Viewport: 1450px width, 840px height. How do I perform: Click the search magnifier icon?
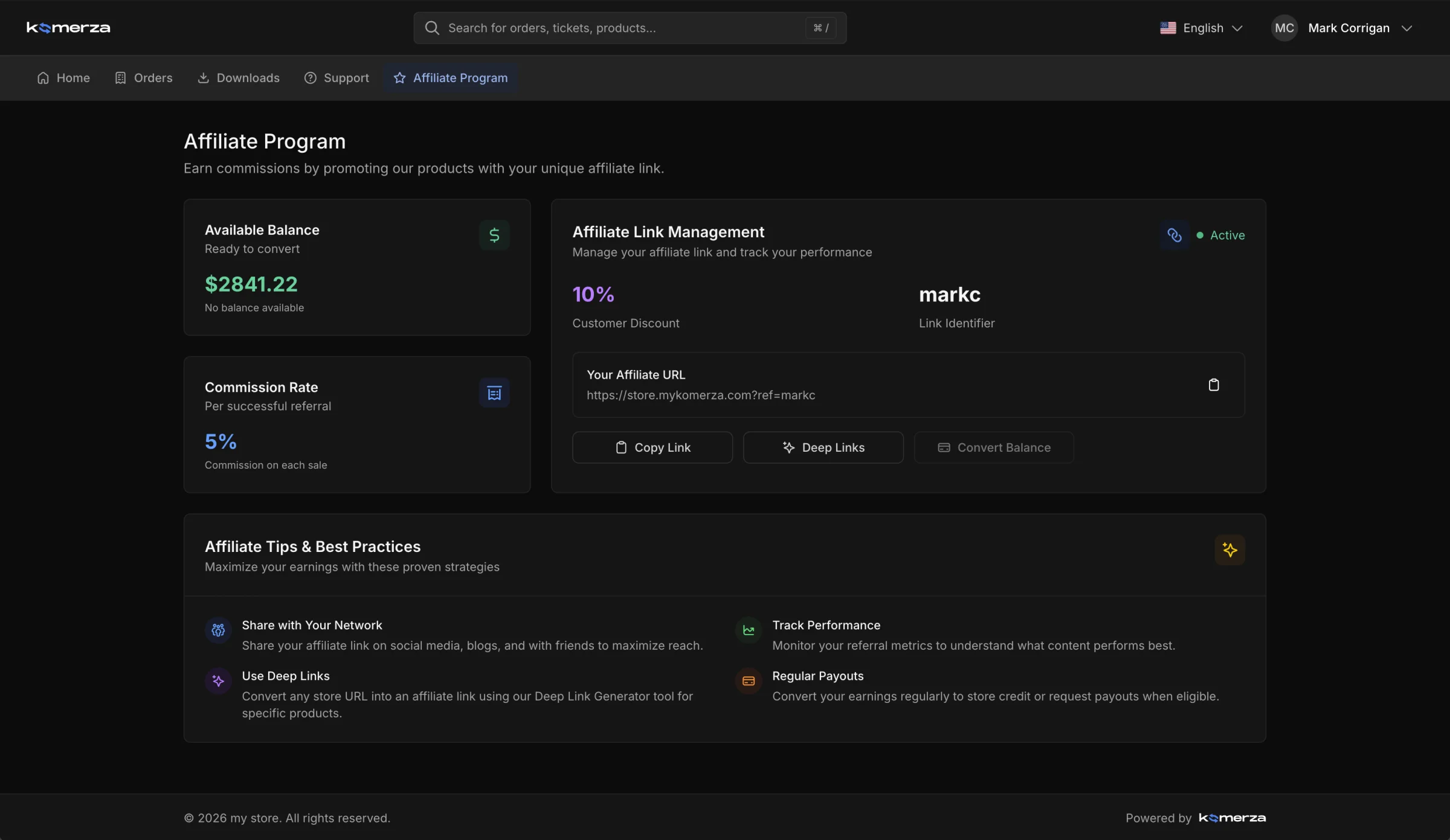(432, 28)
